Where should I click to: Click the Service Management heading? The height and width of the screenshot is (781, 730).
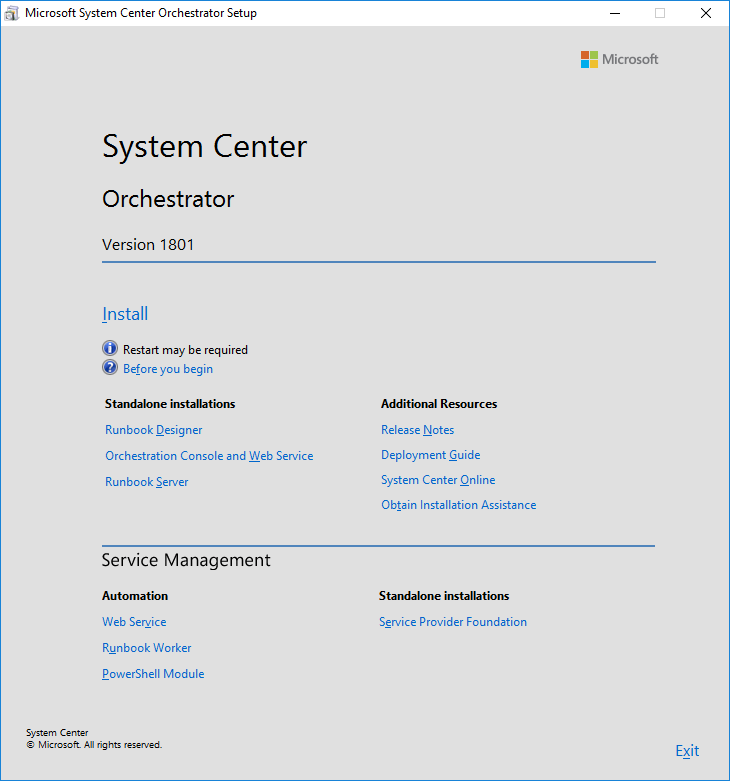[x=186, y=560]
